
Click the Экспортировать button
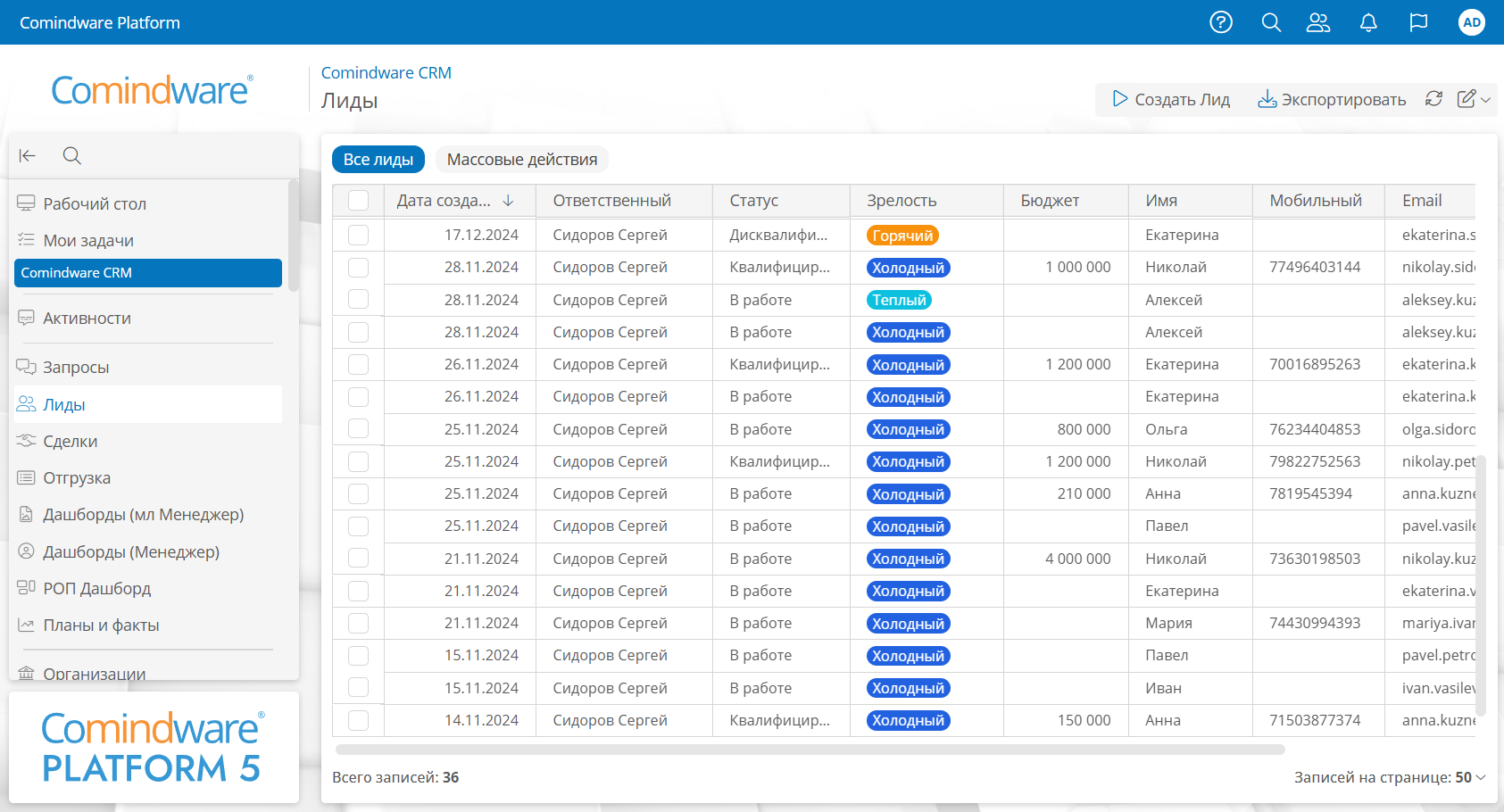(1332, 99)
